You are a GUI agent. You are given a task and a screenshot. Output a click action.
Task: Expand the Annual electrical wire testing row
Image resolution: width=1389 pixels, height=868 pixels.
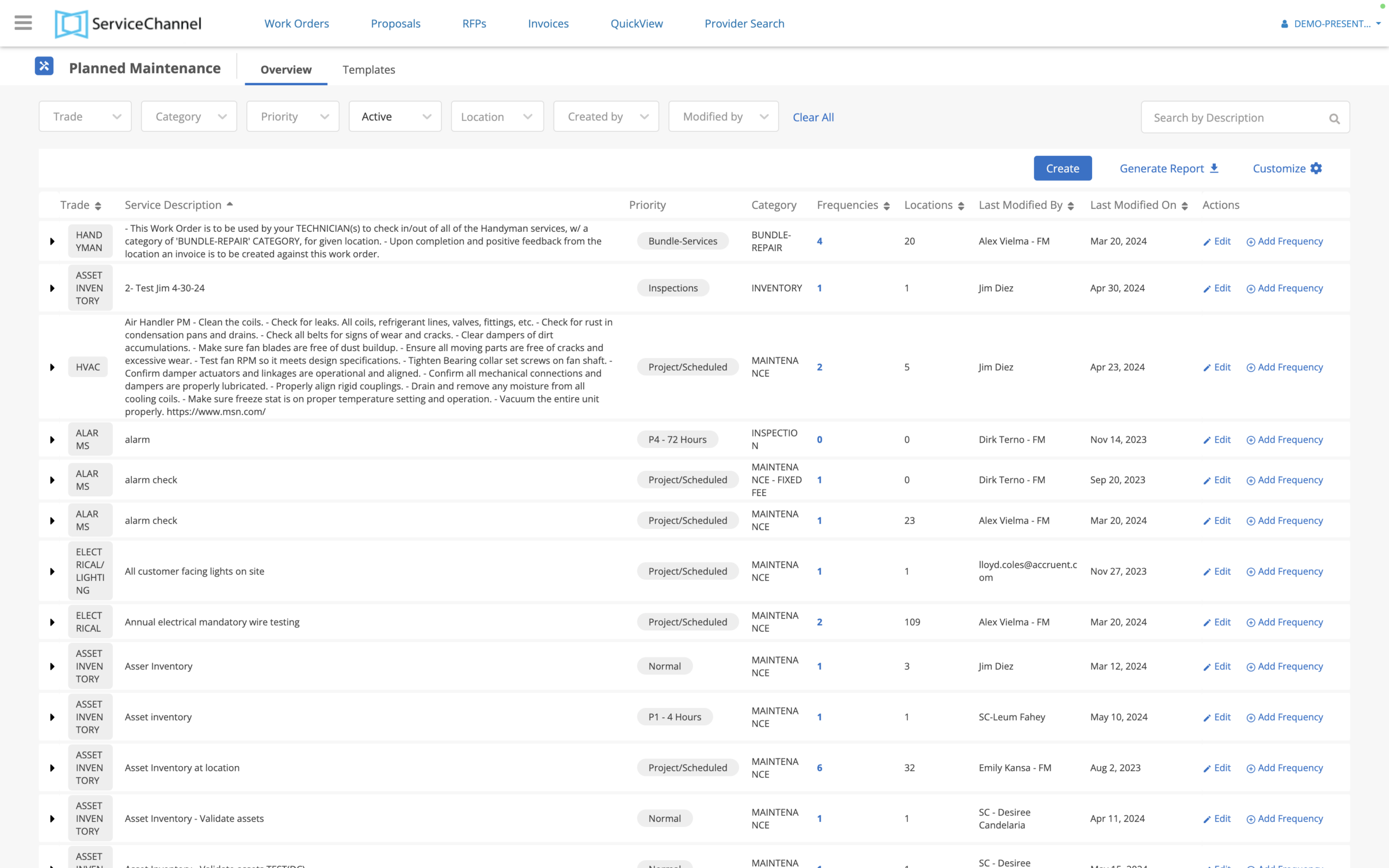(x=52, y=622)
